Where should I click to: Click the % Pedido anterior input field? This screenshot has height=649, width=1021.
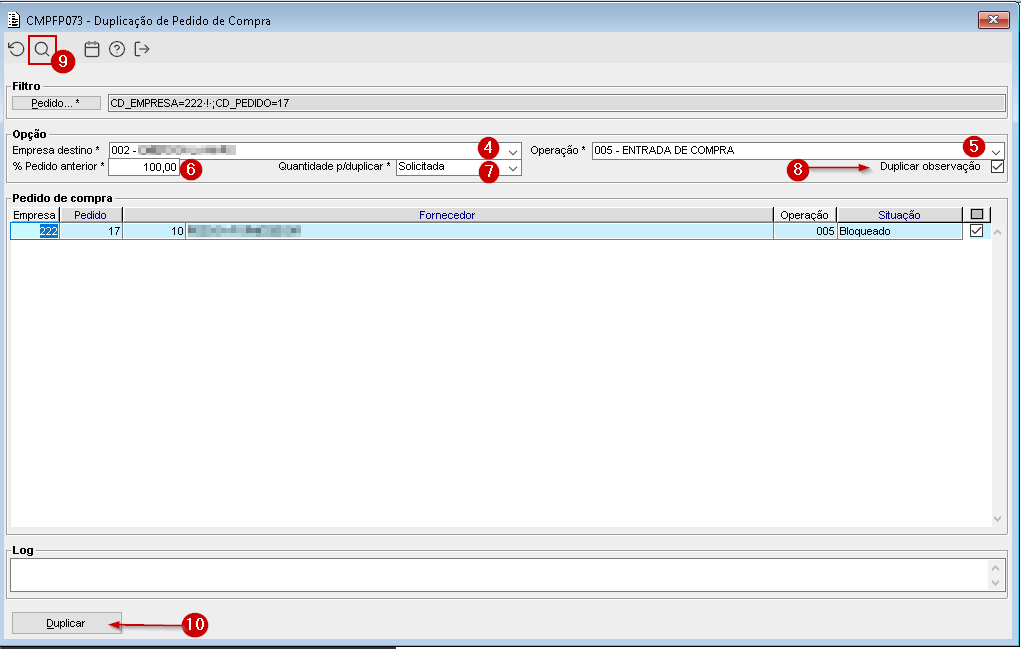point(143,167)
